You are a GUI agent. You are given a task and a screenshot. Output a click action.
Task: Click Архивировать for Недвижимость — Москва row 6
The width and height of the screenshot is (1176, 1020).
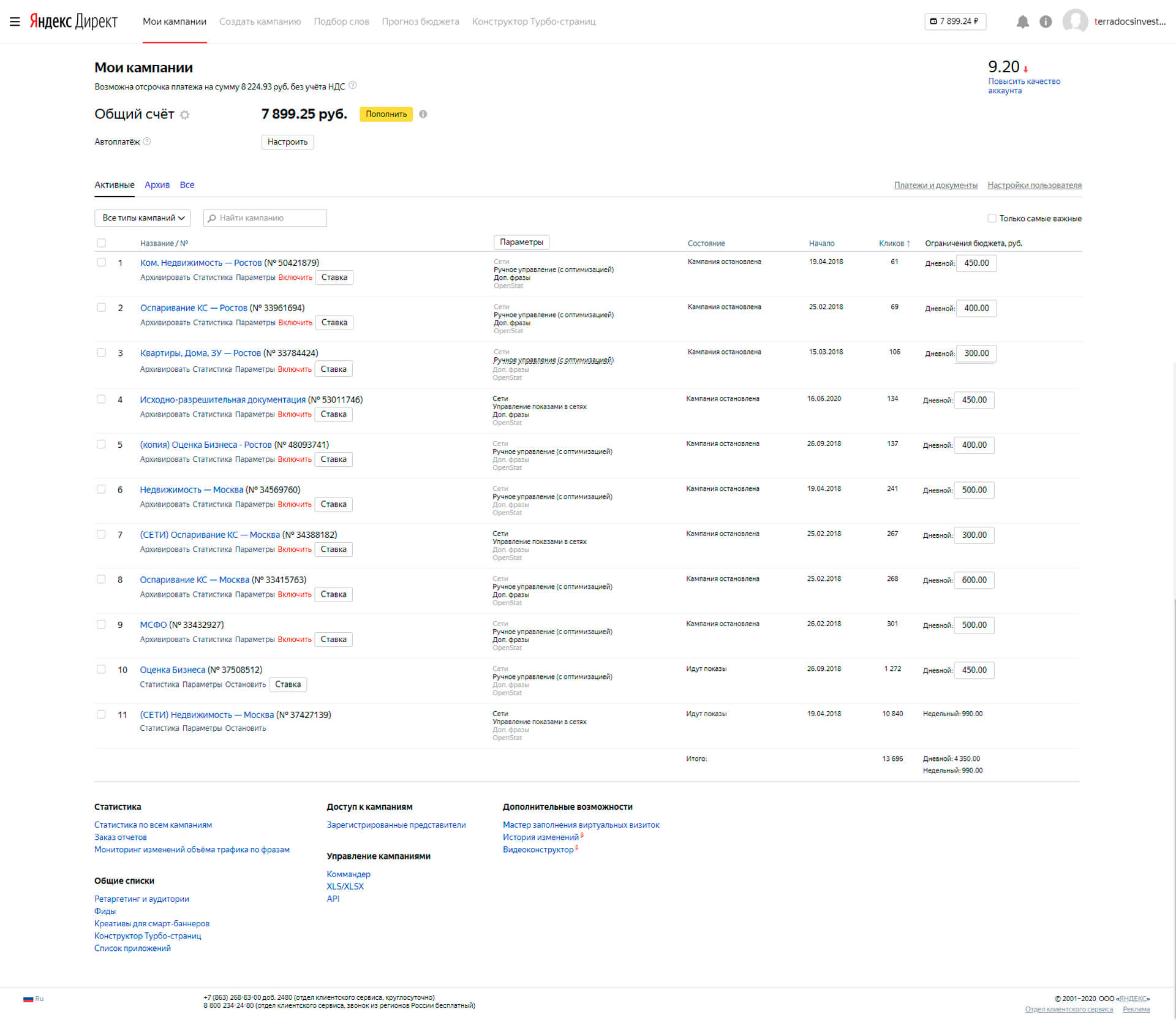(165, 505)
